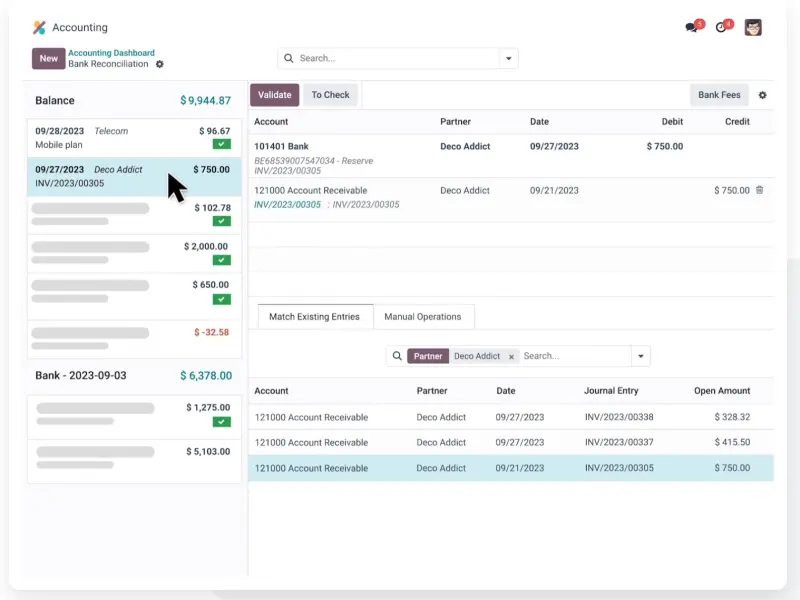
Task: Click the Odoo Accounting app logo
Action: (39, 28)
